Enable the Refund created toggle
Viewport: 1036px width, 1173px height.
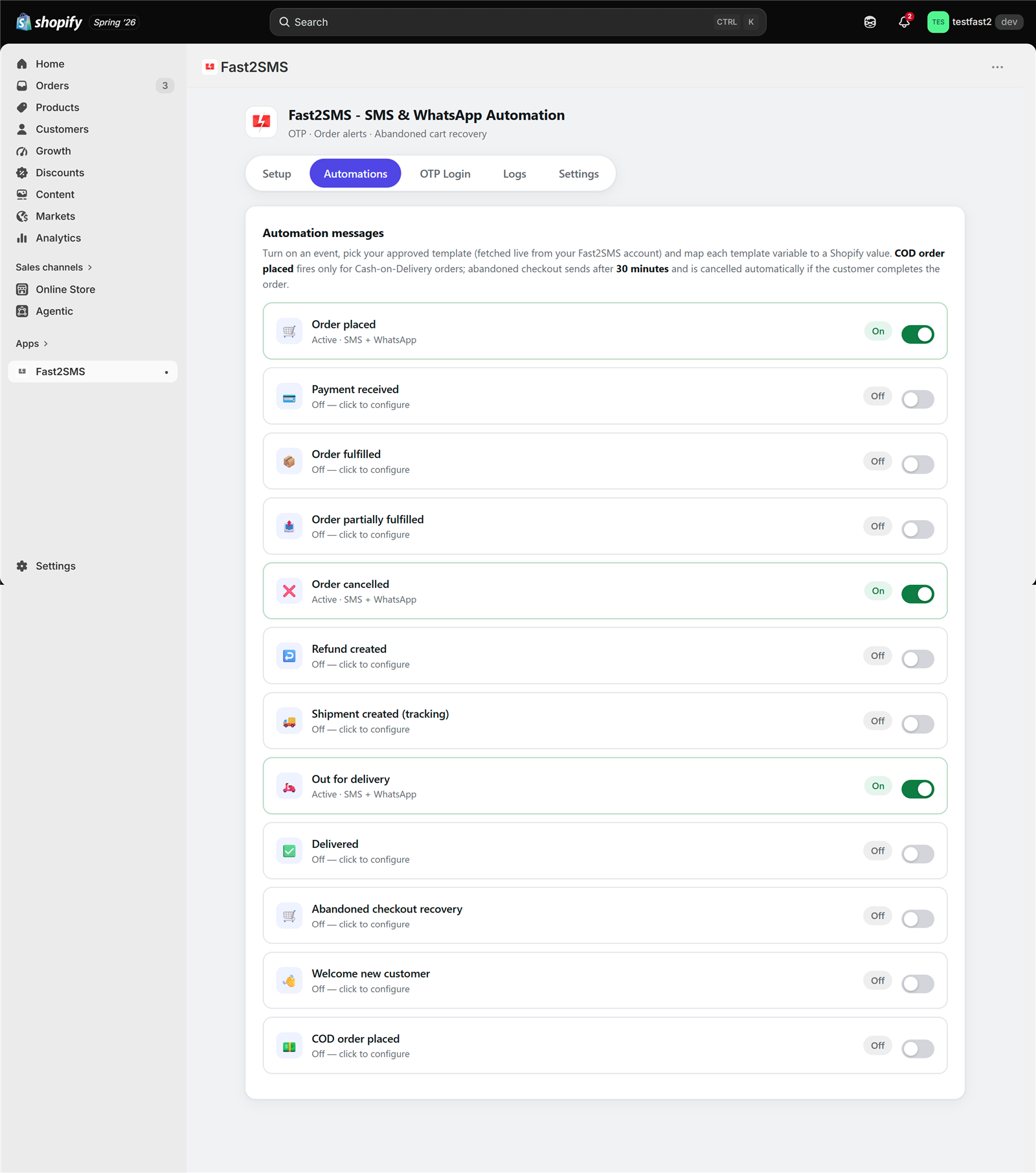pos(918,659)
